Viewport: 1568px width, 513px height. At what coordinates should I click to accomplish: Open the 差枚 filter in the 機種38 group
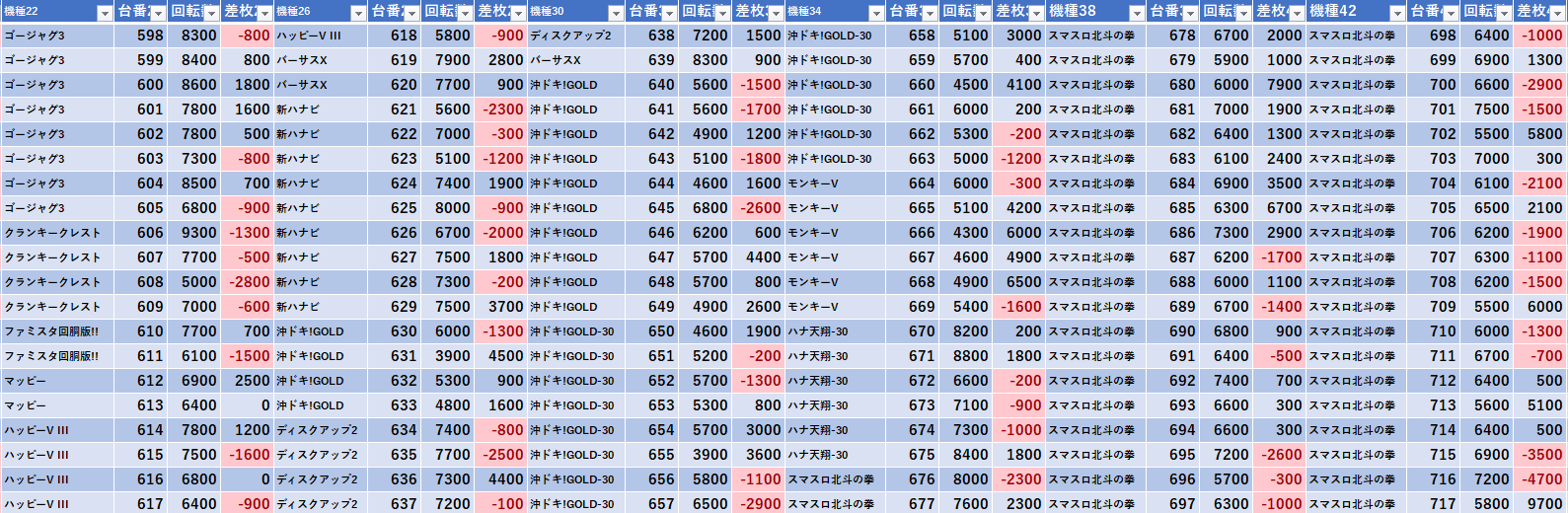[1297, 13]
